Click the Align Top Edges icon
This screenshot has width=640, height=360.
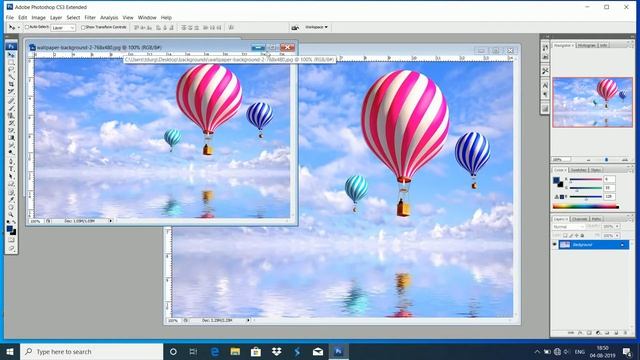point(136,27)
